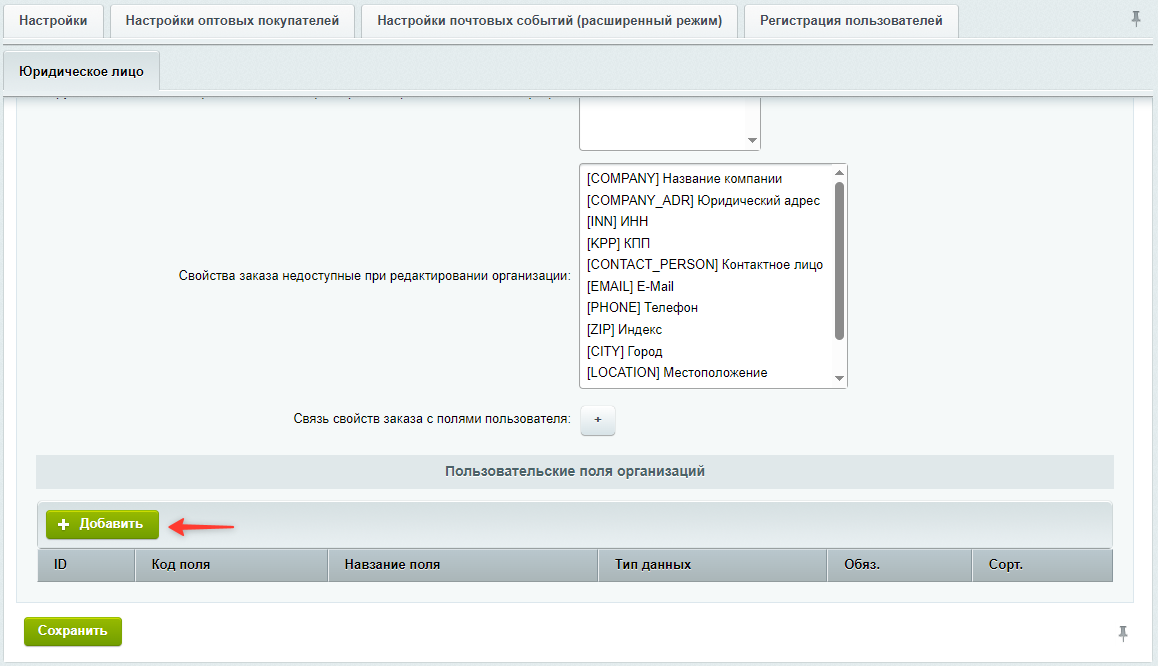Click scroll-up arrow of properties list
The height and width of the screenshot is (666, 1158).
click(839, 173)
